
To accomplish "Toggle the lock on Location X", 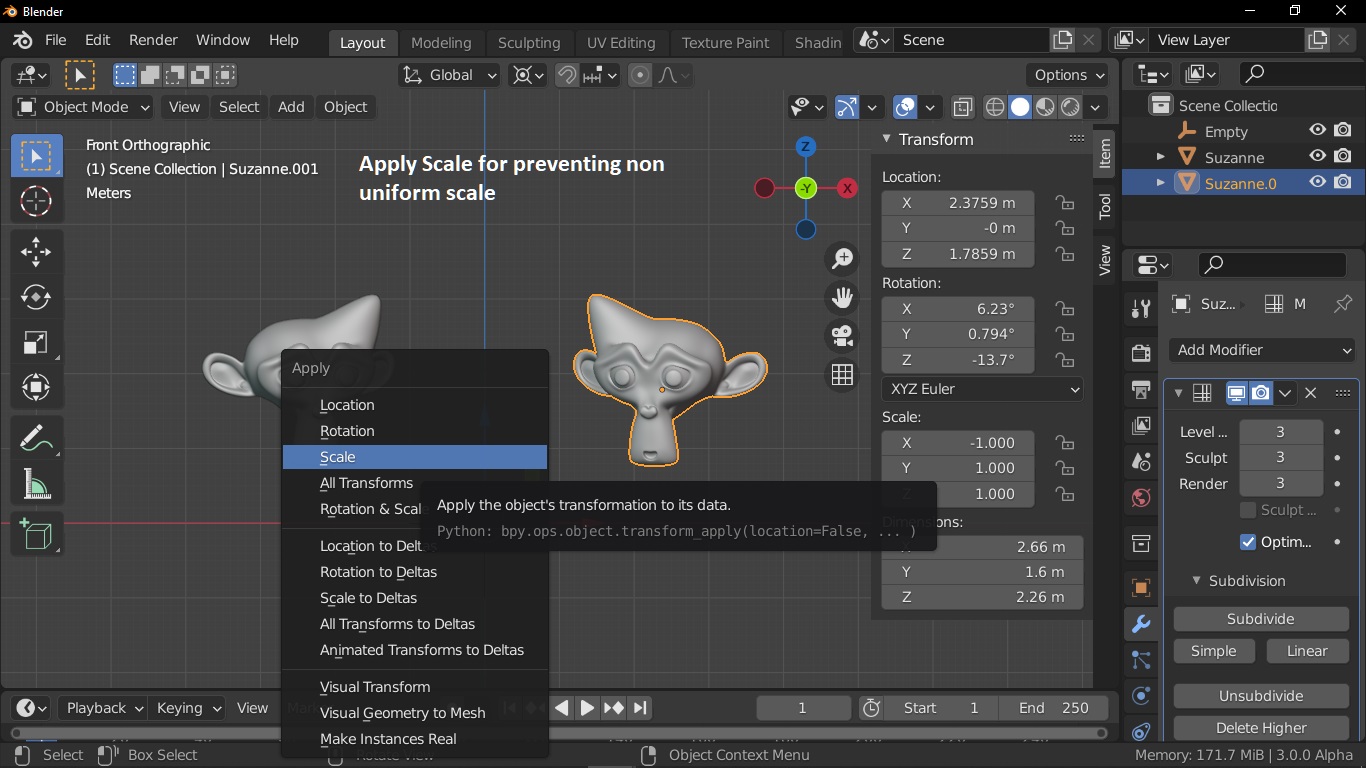I will pos(1065,202).
